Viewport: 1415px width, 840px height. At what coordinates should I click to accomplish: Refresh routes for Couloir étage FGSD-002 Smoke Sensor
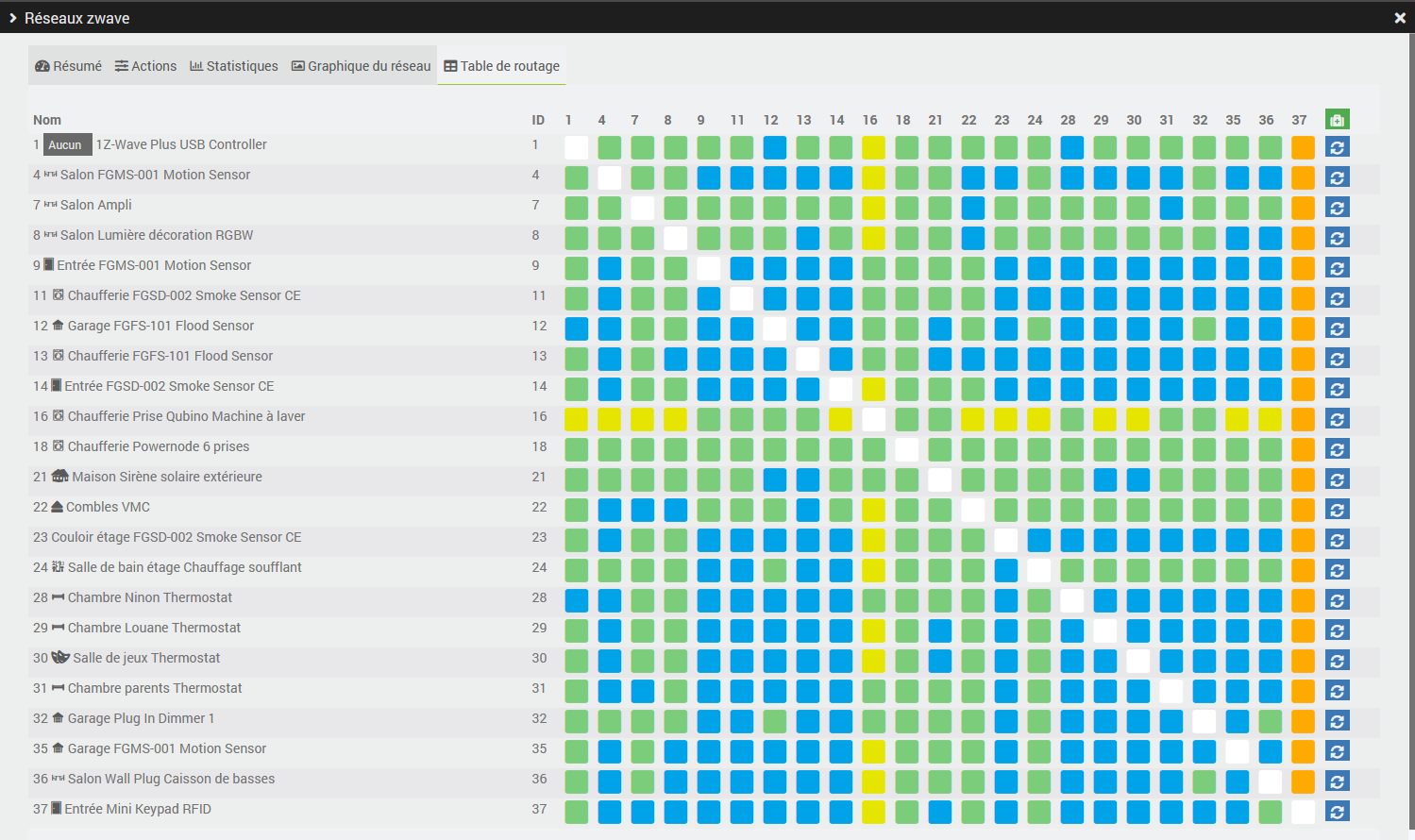[x=1337, y=539]
